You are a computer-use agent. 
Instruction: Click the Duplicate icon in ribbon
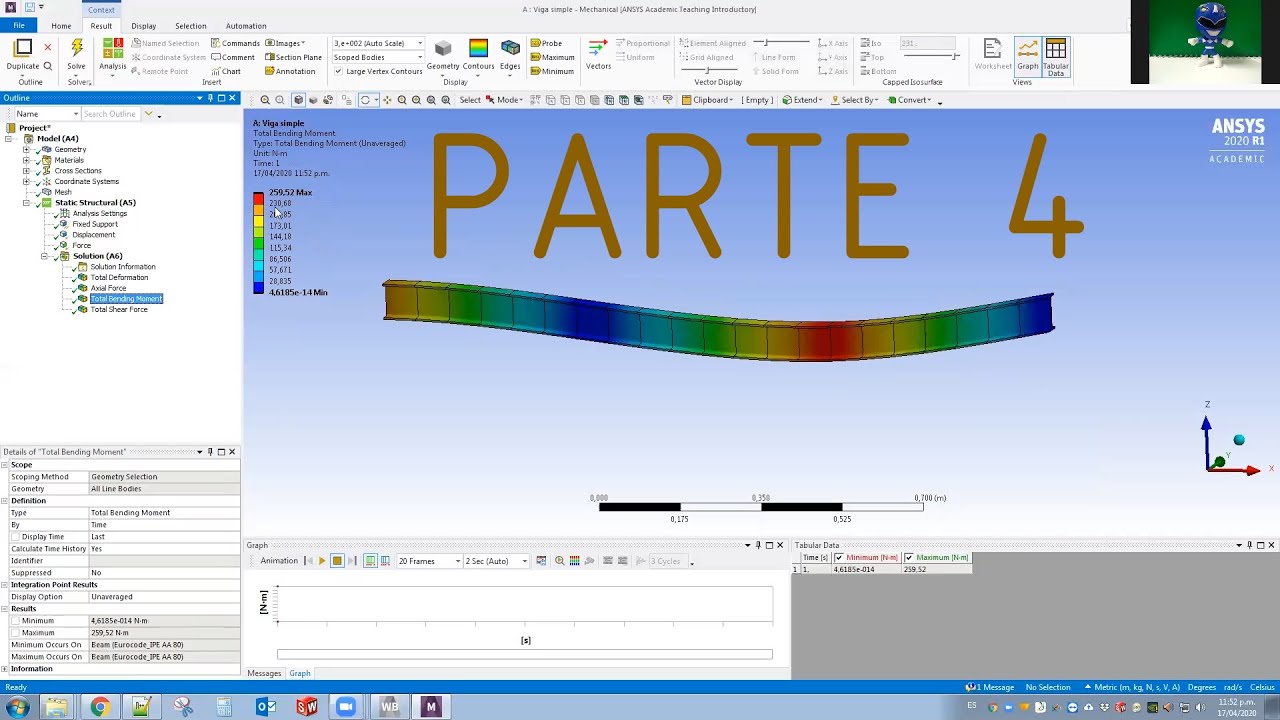[23, 48]
